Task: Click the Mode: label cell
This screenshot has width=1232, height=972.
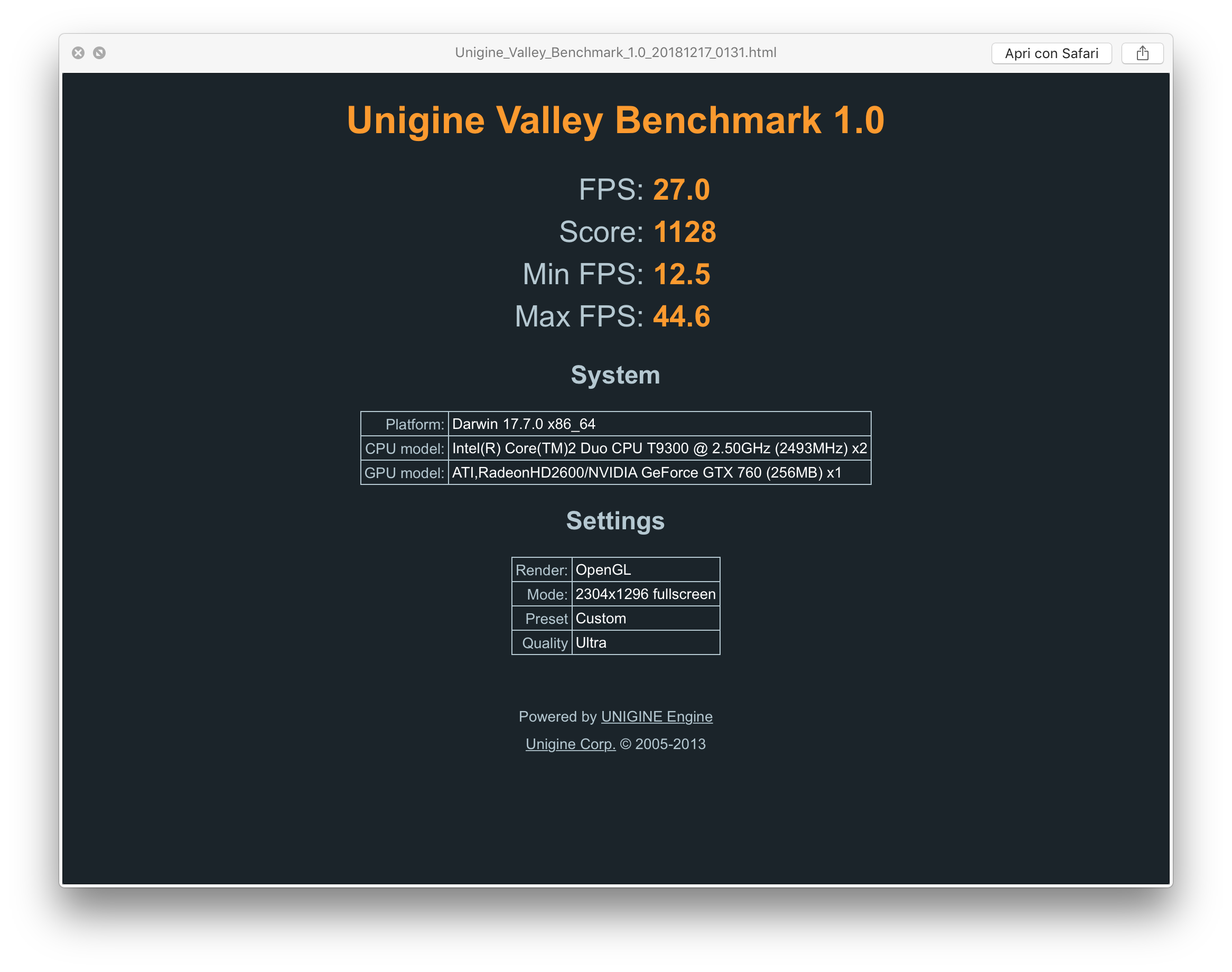Action: [542, 594]
